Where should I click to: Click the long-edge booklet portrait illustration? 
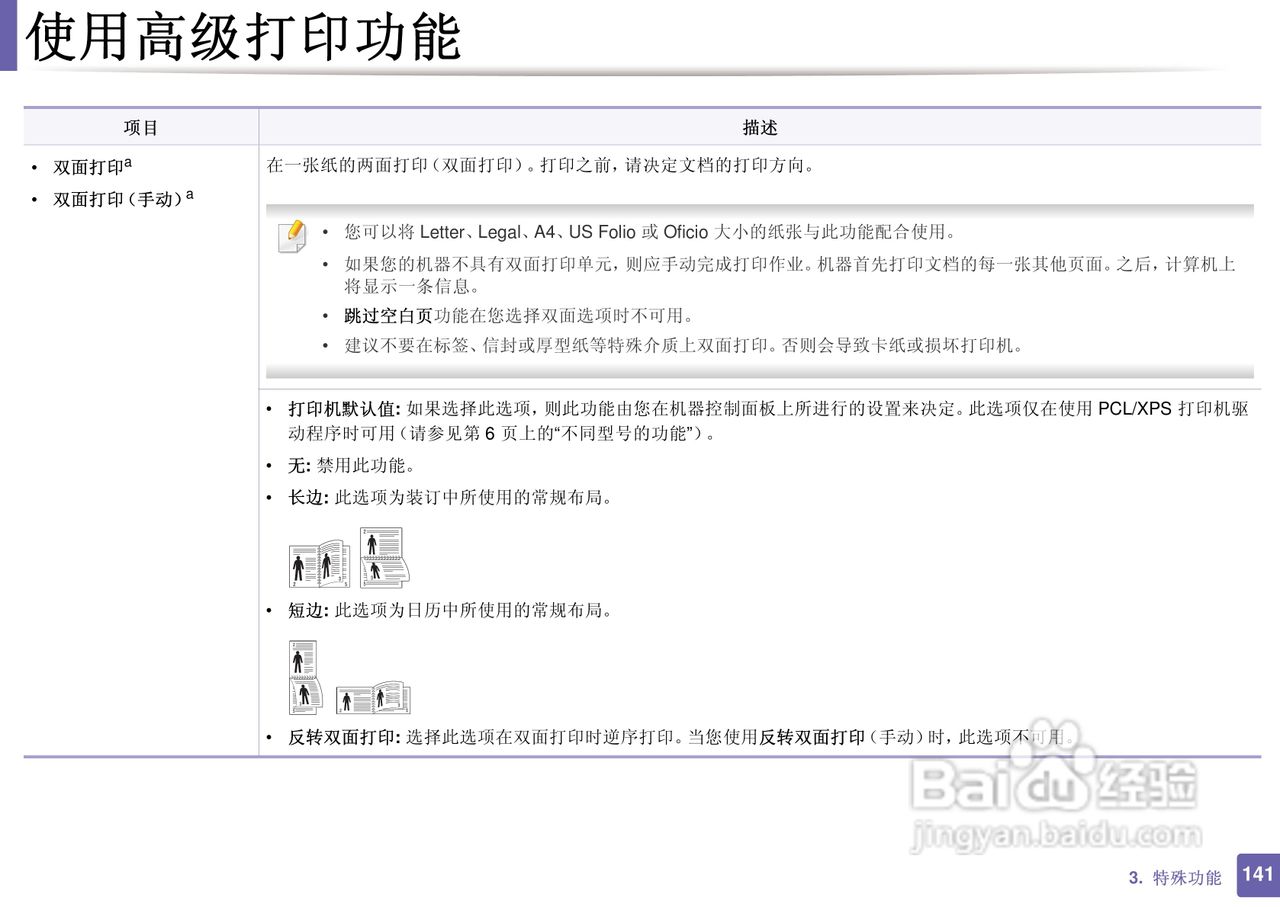coord(319,565)
